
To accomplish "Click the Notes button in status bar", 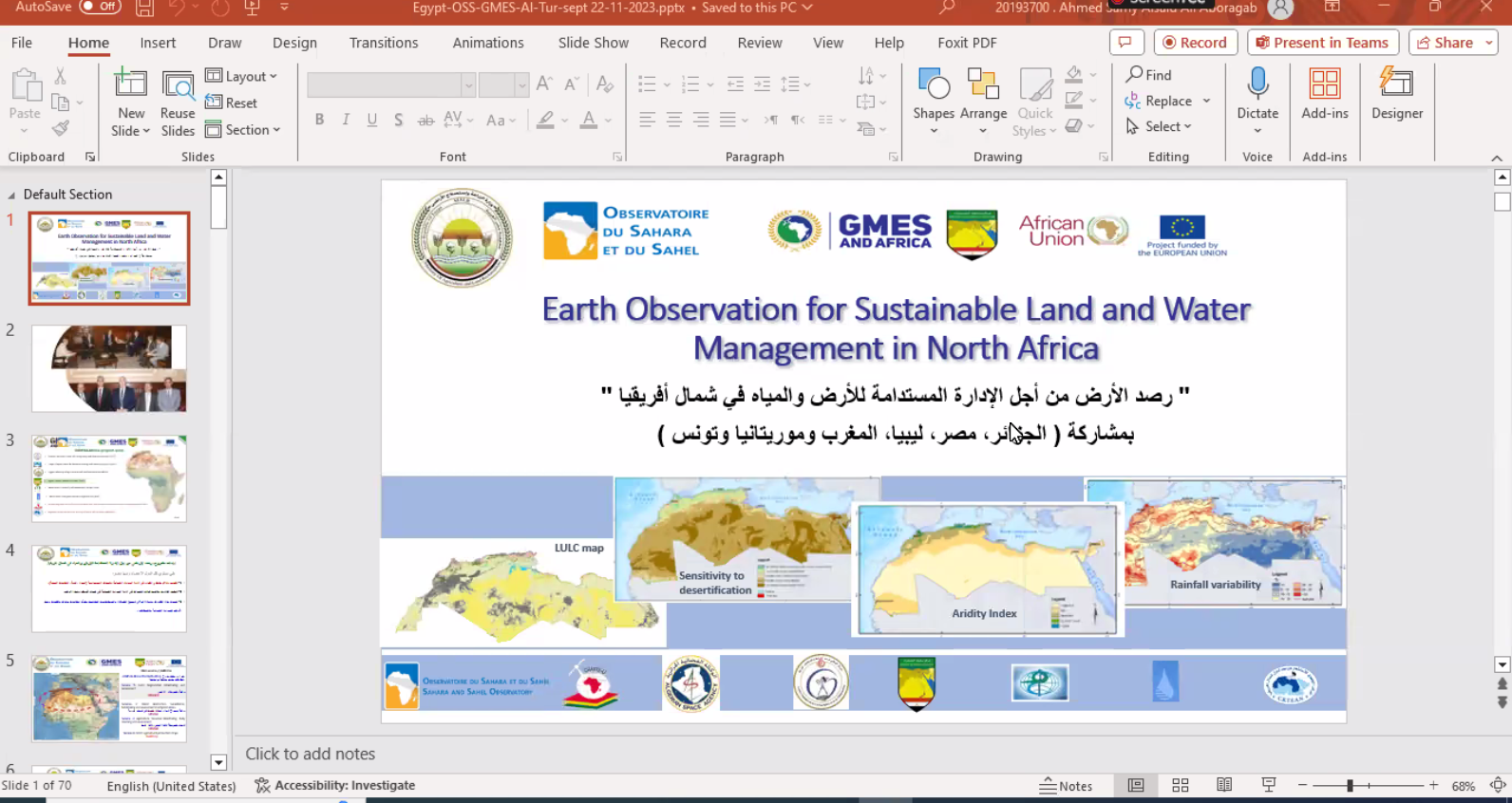I will pos(1066,786).
